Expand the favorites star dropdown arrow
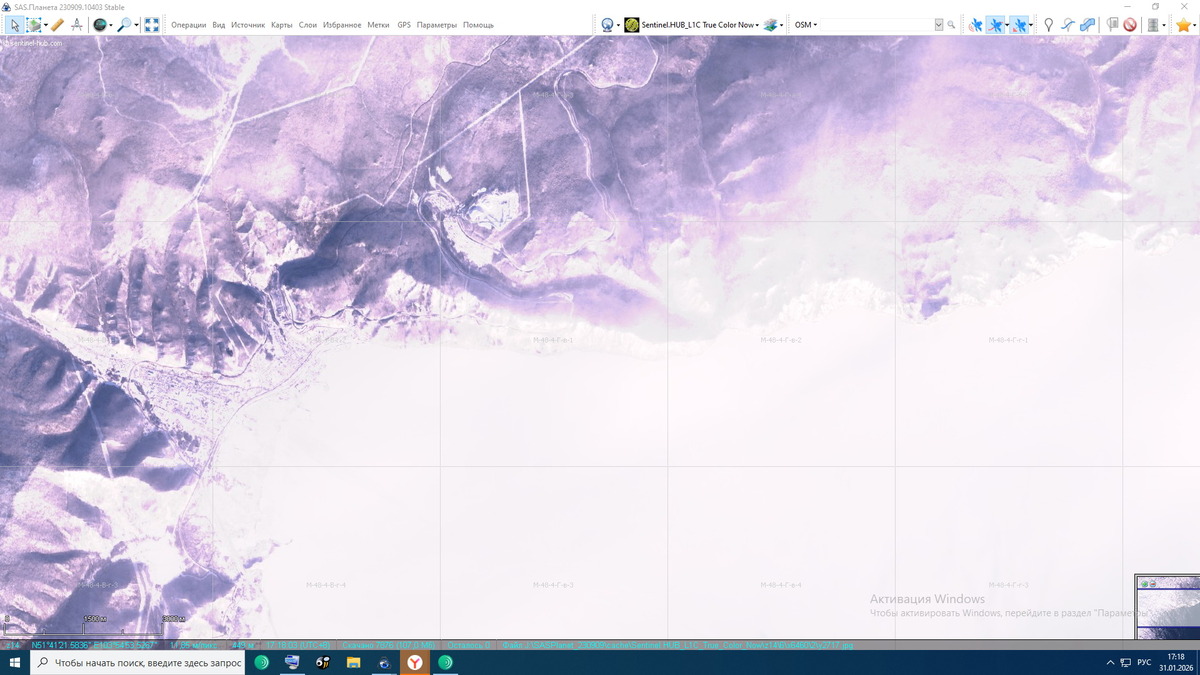1200x675 pixels. [x=1195, y=25]
